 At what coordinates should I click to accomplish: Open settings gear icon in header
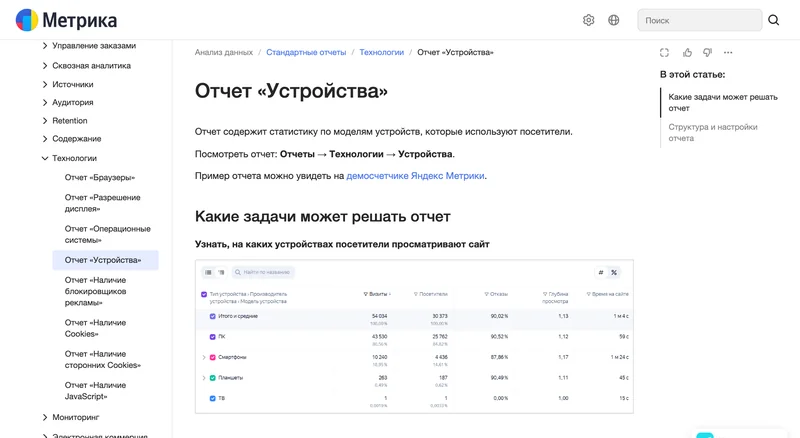588,20
